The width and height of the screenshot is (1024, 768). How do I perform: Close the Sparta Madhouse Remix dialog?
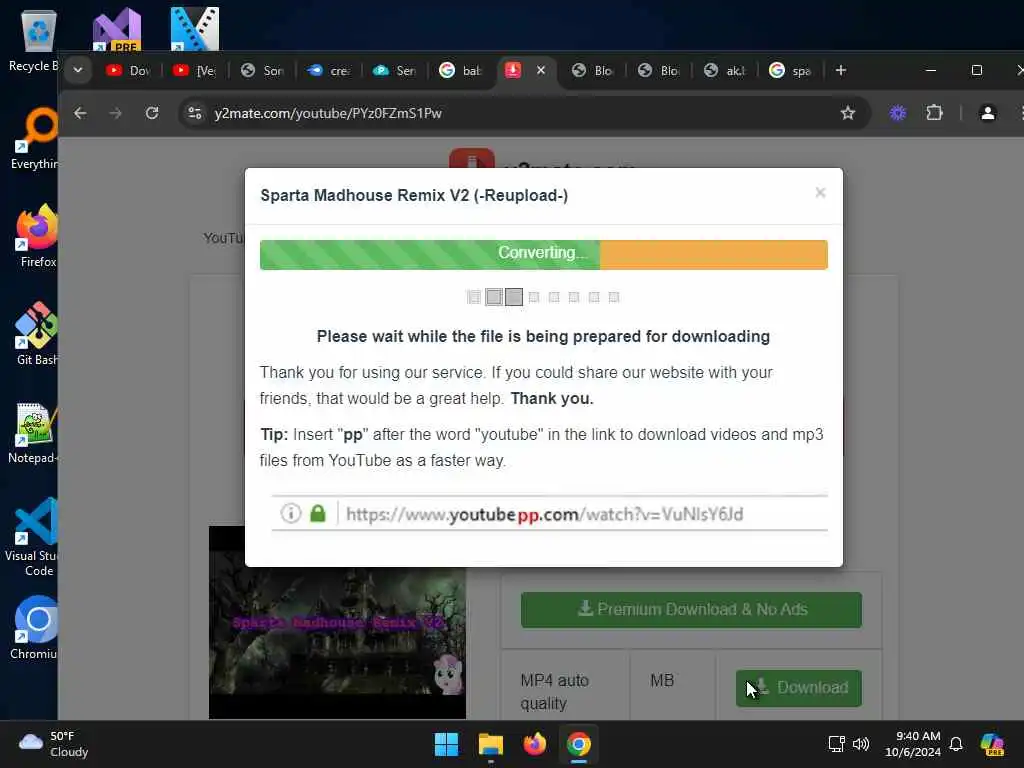coord(820,193)
